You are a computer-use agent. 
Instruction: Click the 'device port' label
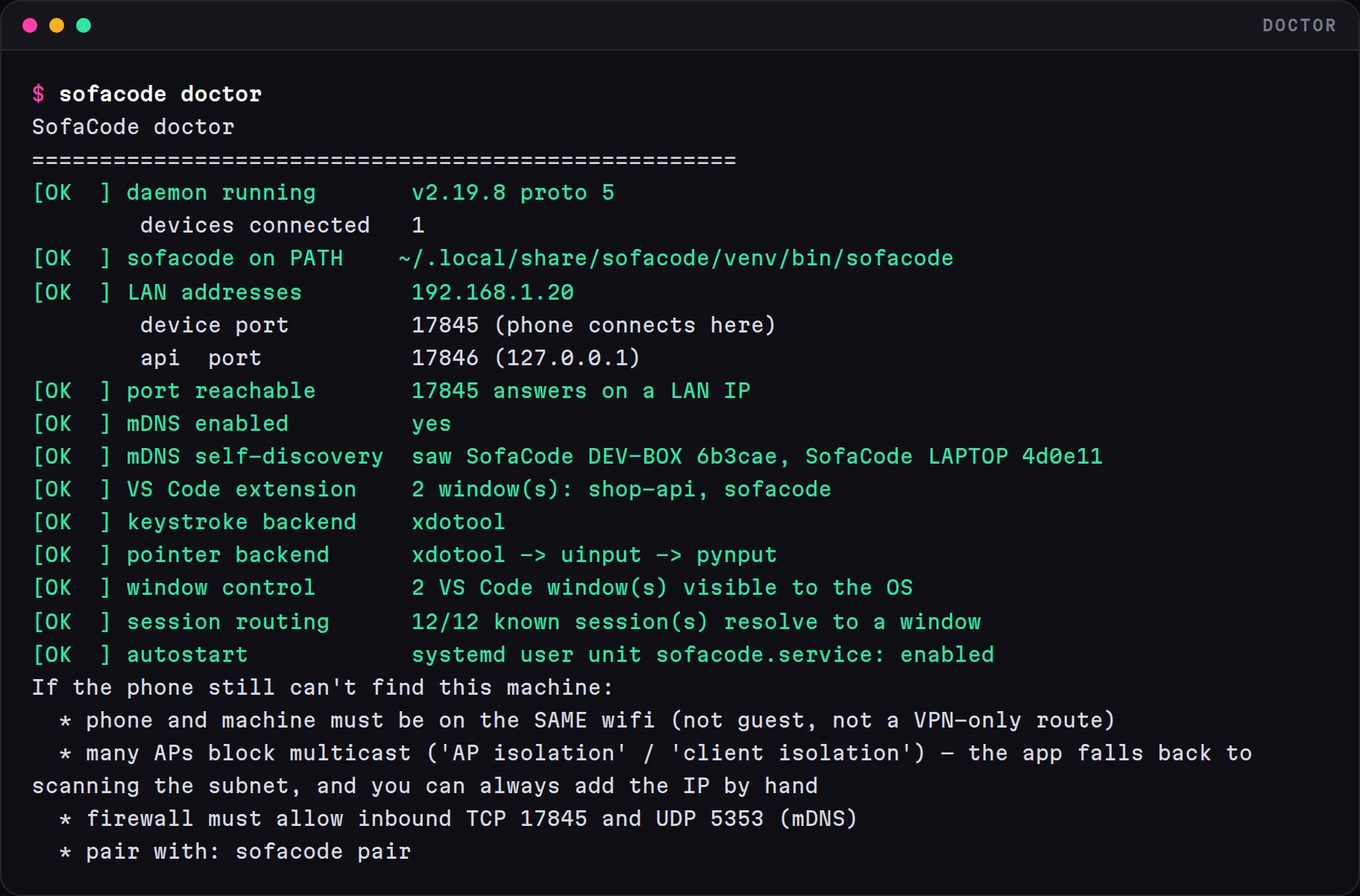[x=215, y=325]
